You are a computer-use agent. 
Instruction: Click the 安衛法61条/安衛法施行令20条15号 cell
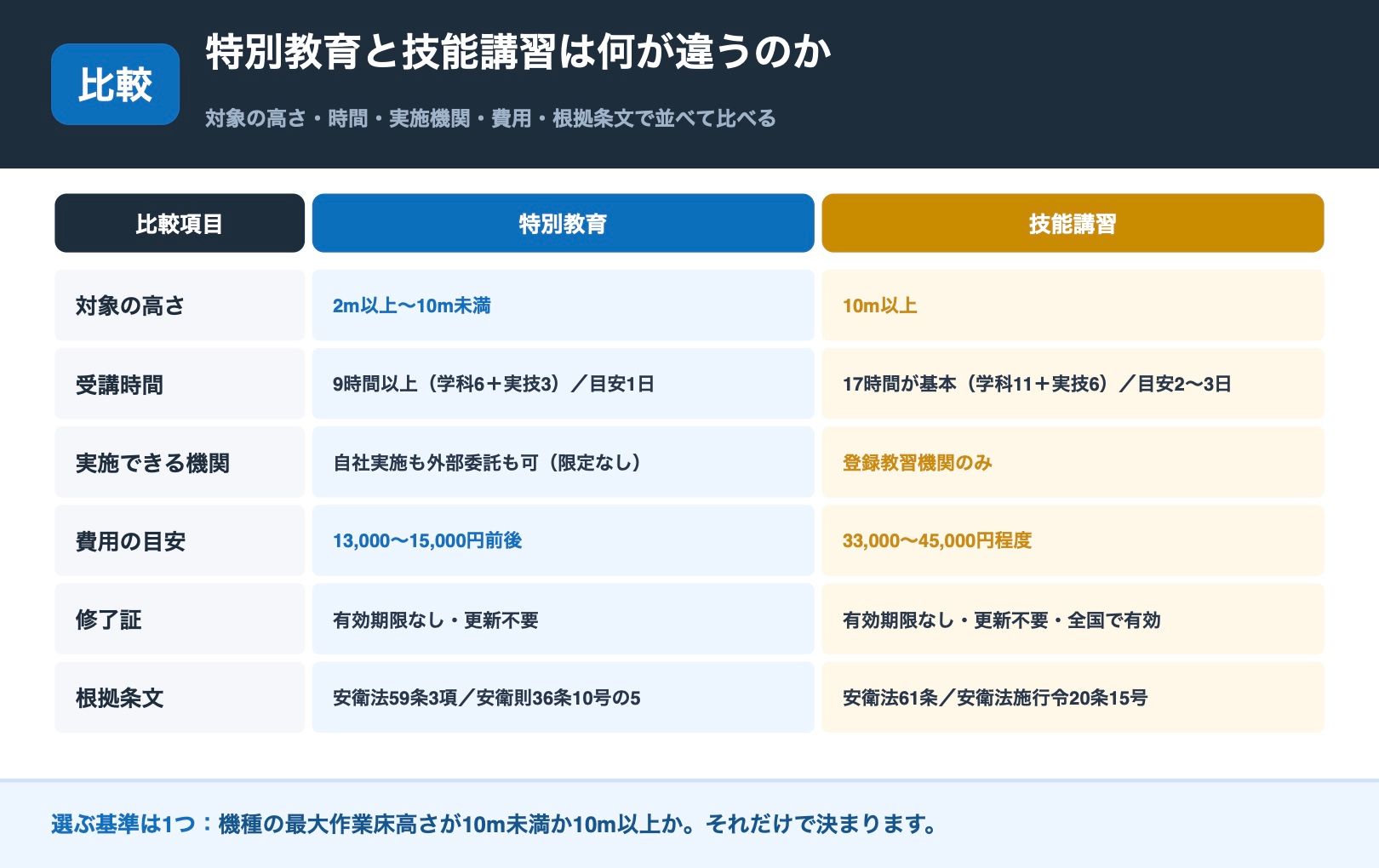pos(1073,697)
